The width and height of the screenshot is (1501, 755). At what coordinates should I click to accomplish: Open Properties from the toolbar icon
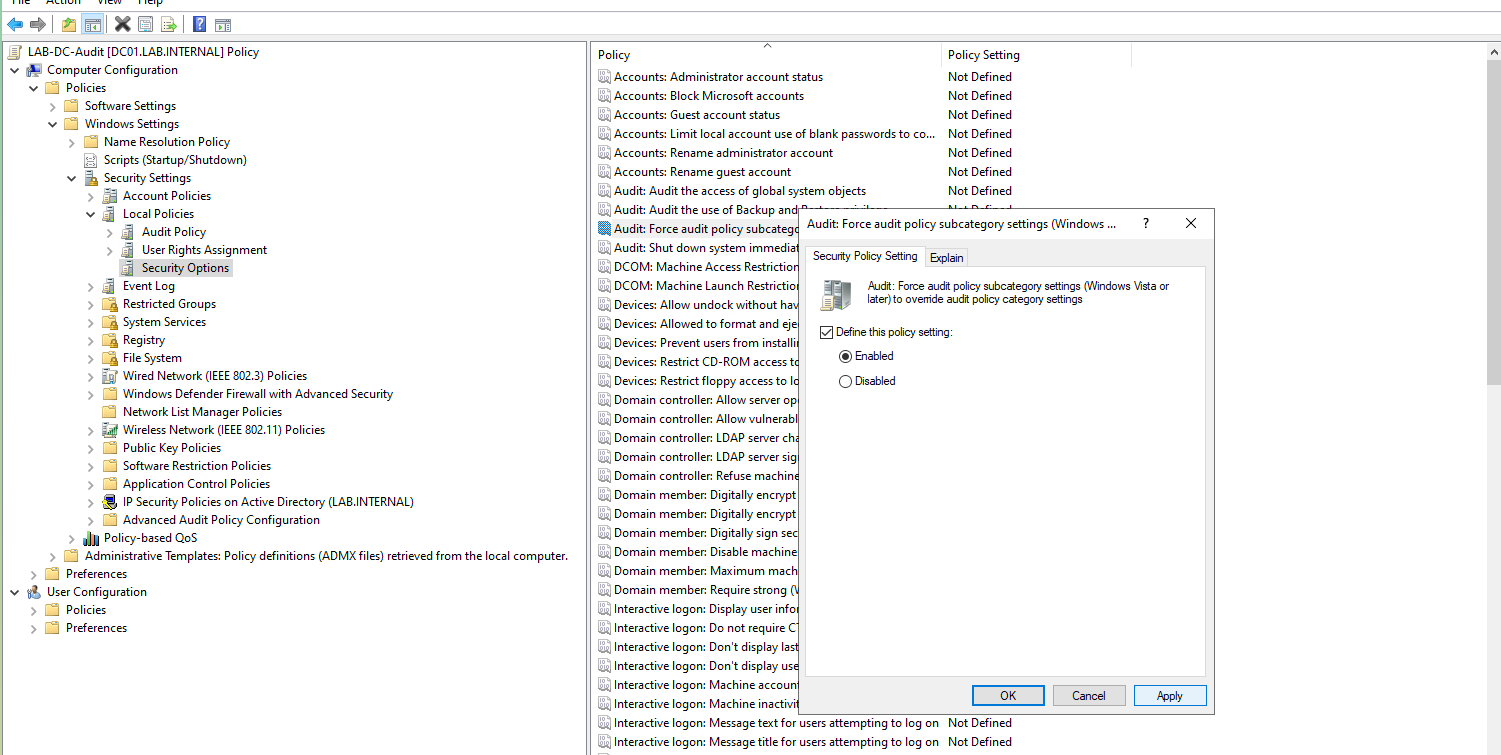tap(146, 24)
